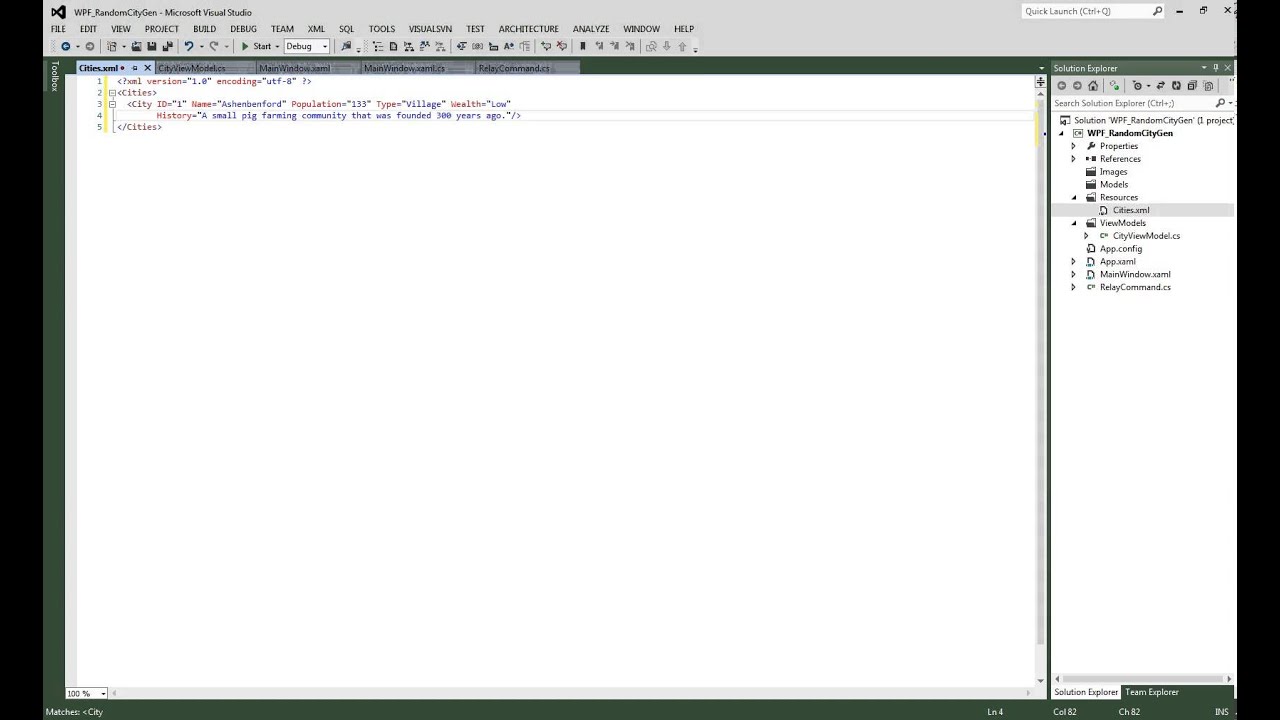Collapse the Resources folder node
Image resolution: width=1280 pixels, height=720 pixels.
point(1074,197)
